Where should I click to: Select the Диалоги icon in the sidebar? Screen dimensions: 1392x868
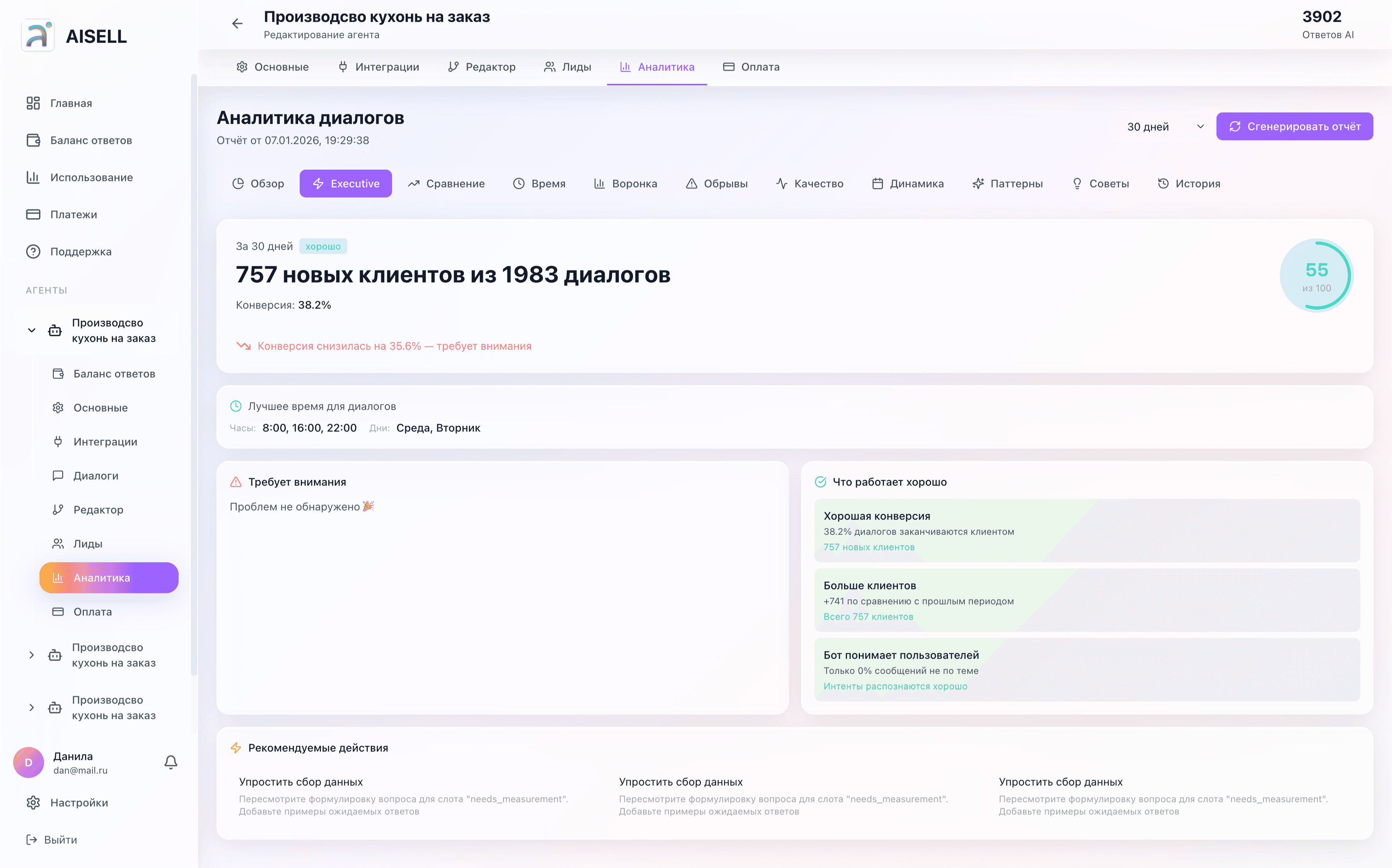coord(58,475)
